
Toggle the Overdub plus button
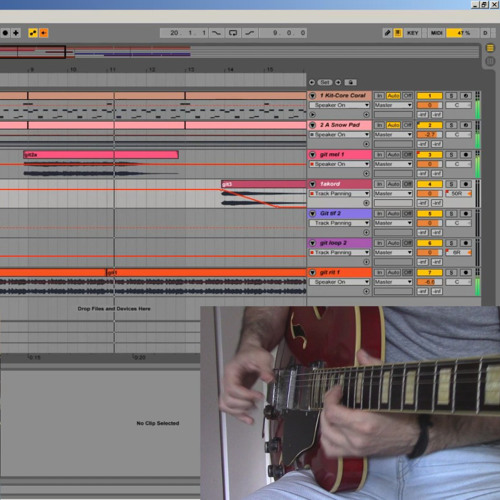pos(16,33)
